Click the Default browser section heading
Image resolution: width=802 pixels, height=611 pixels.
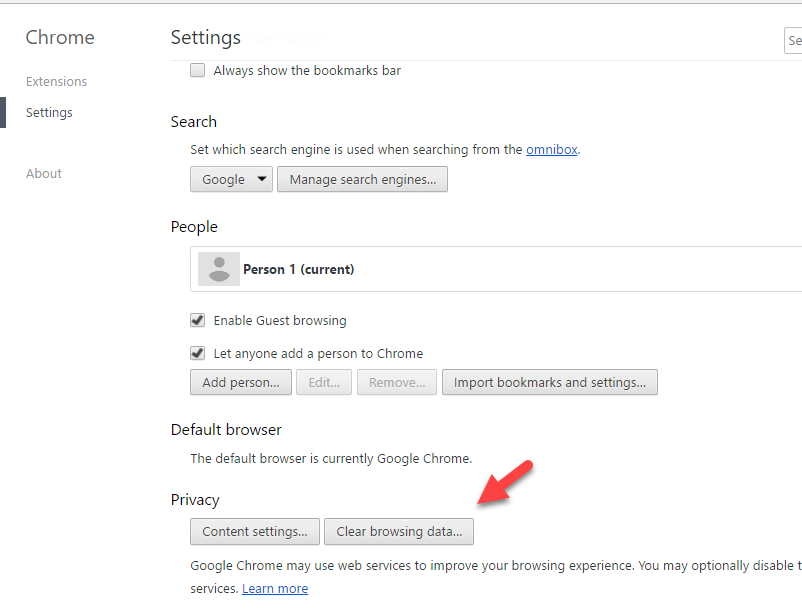[226, 429]
